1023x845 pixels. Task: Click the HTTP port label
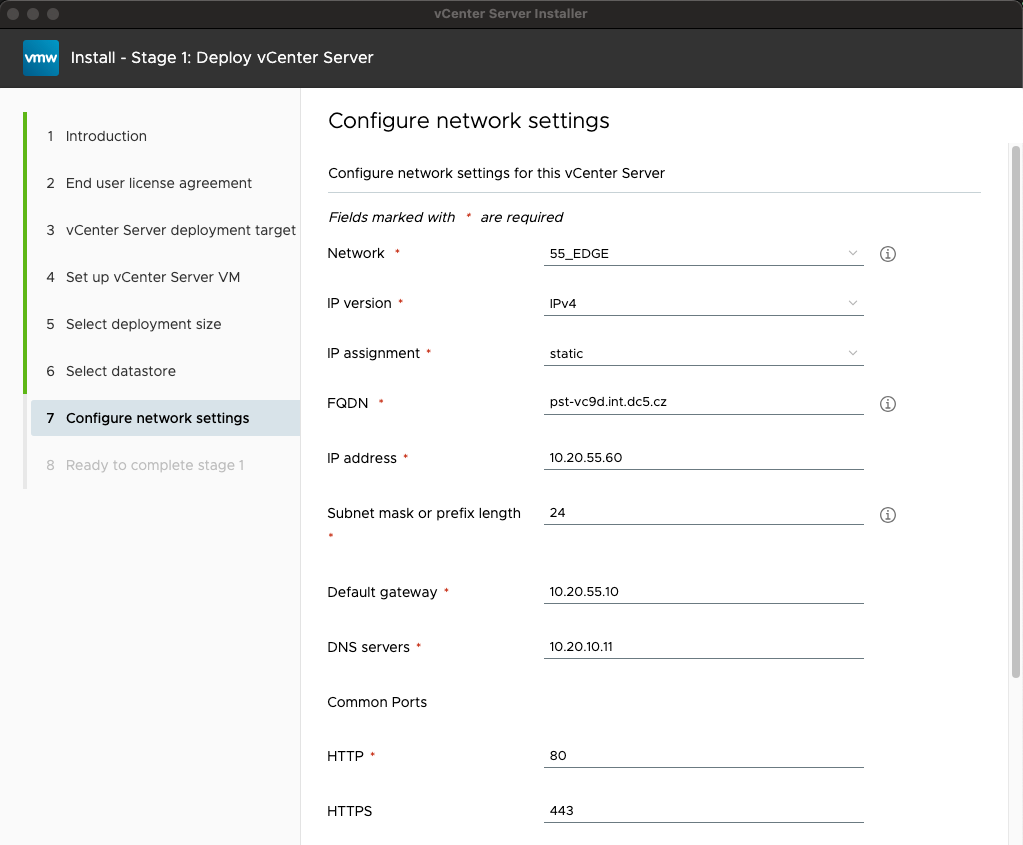click(345, 756)
